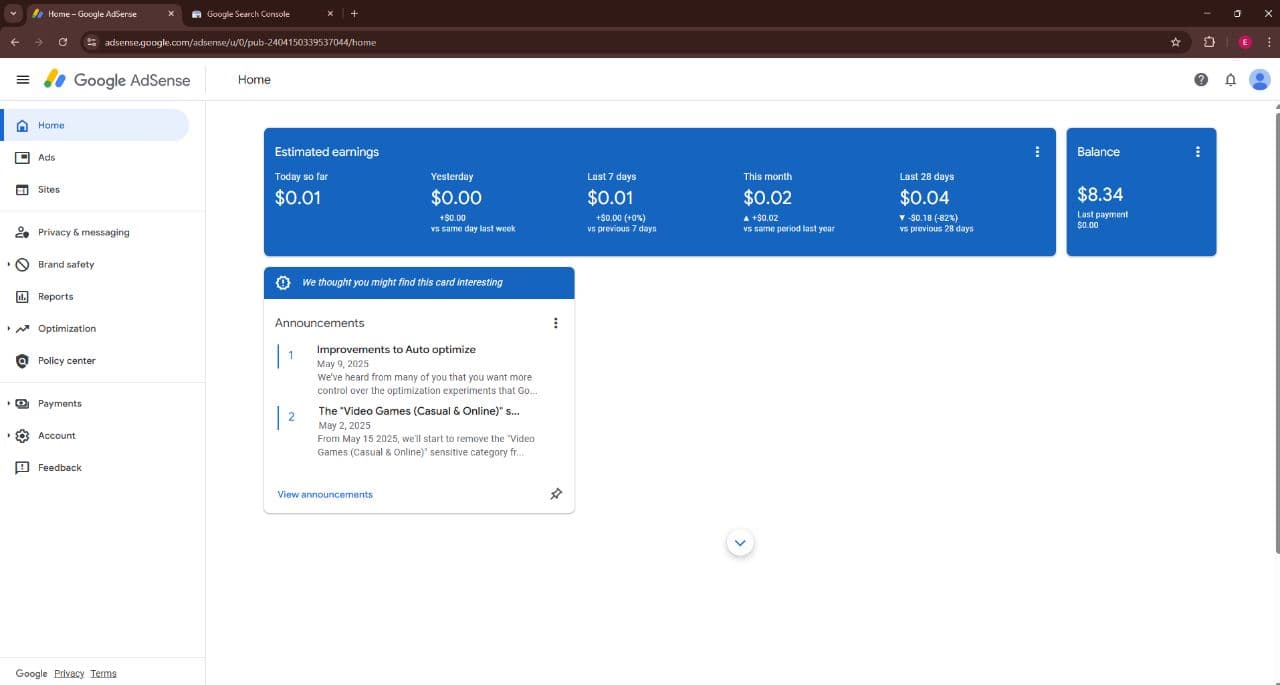Click the Reports chart icon
The height and width of the screenshot is (685, 1280).
click(22, 296)
